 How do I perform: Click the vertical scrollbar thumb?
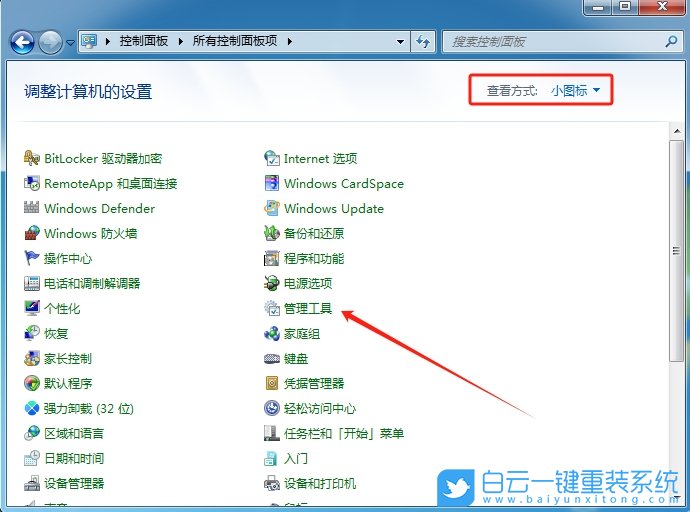[x=676, y=251]
